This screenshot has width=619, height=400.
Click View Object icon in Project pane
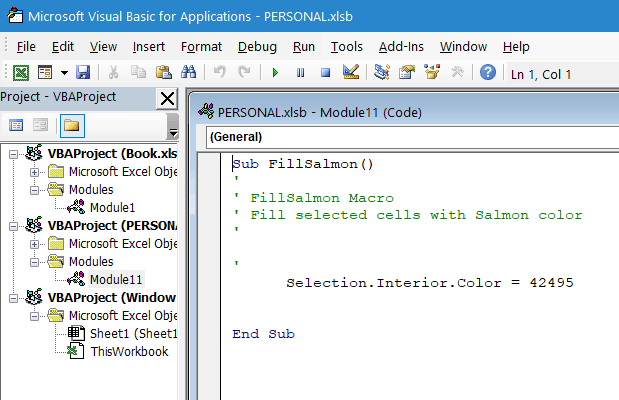tap(40, 126)
